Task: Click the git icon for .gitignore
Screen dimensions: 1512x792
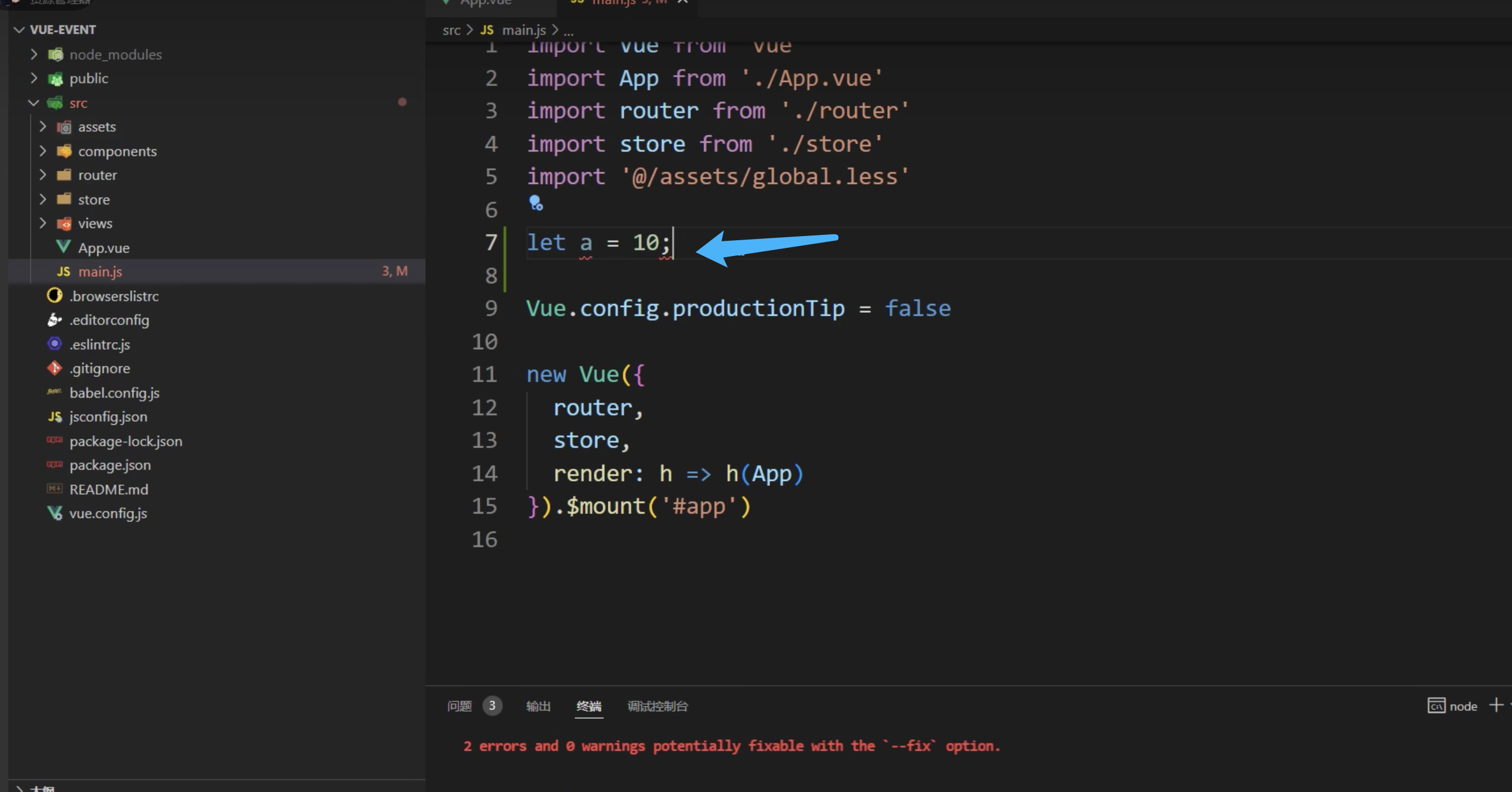Action: (54, 368)
